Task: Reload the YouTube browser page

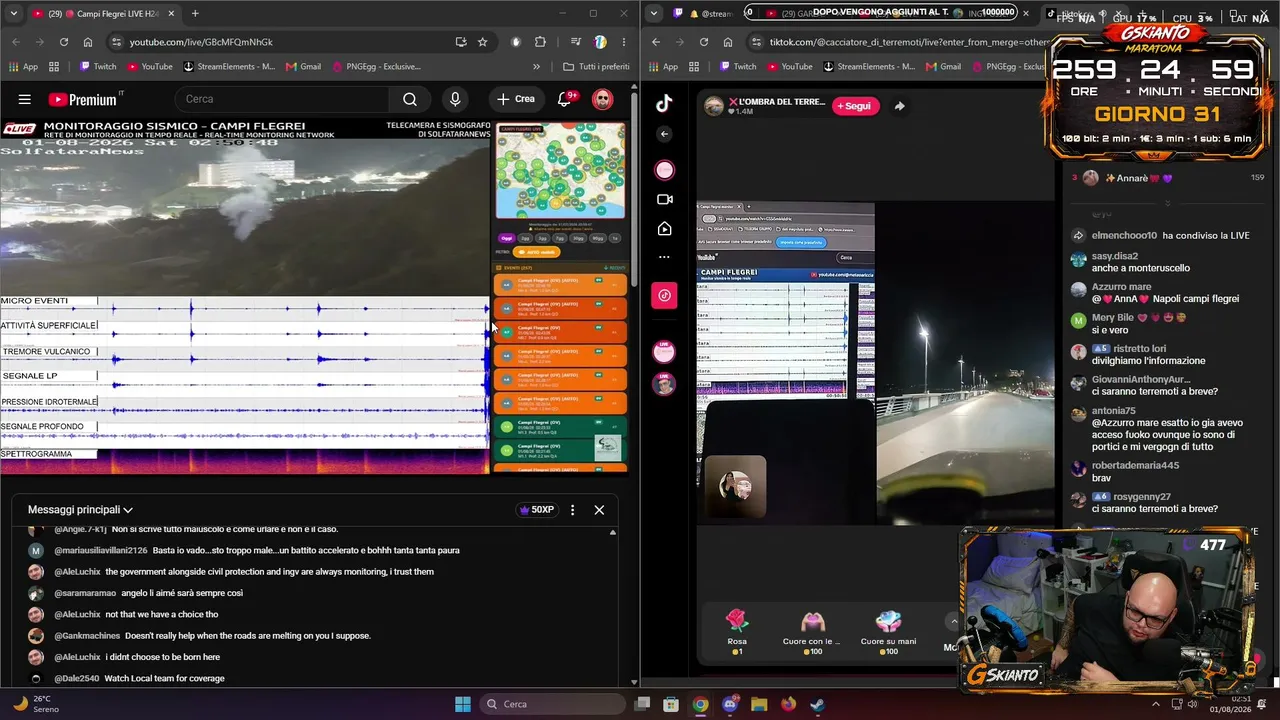Action: point(64,42)
